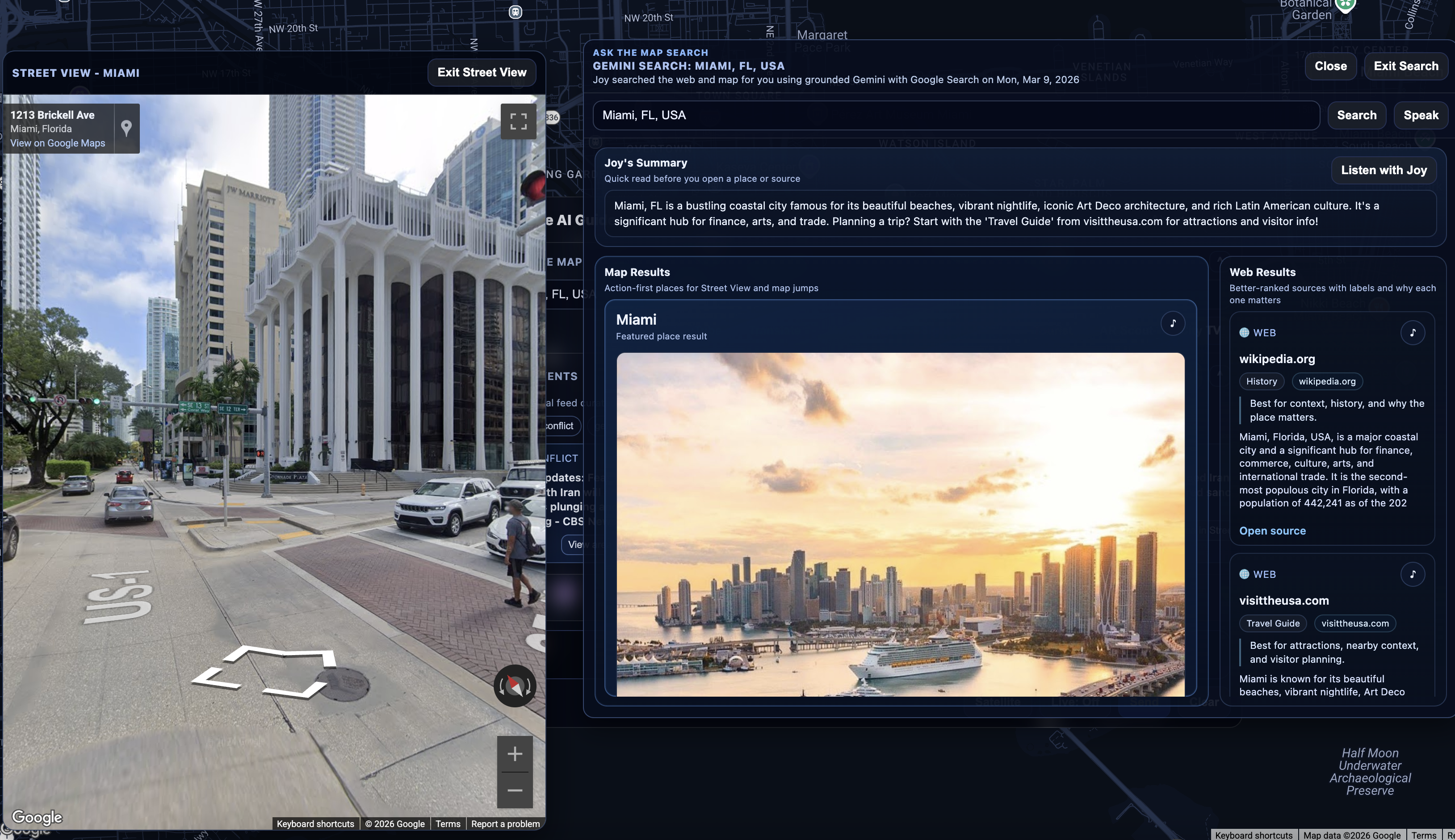1455x840 pixels.
Task: Toggle Street View fullscreen icon
Action: [518, 121]
